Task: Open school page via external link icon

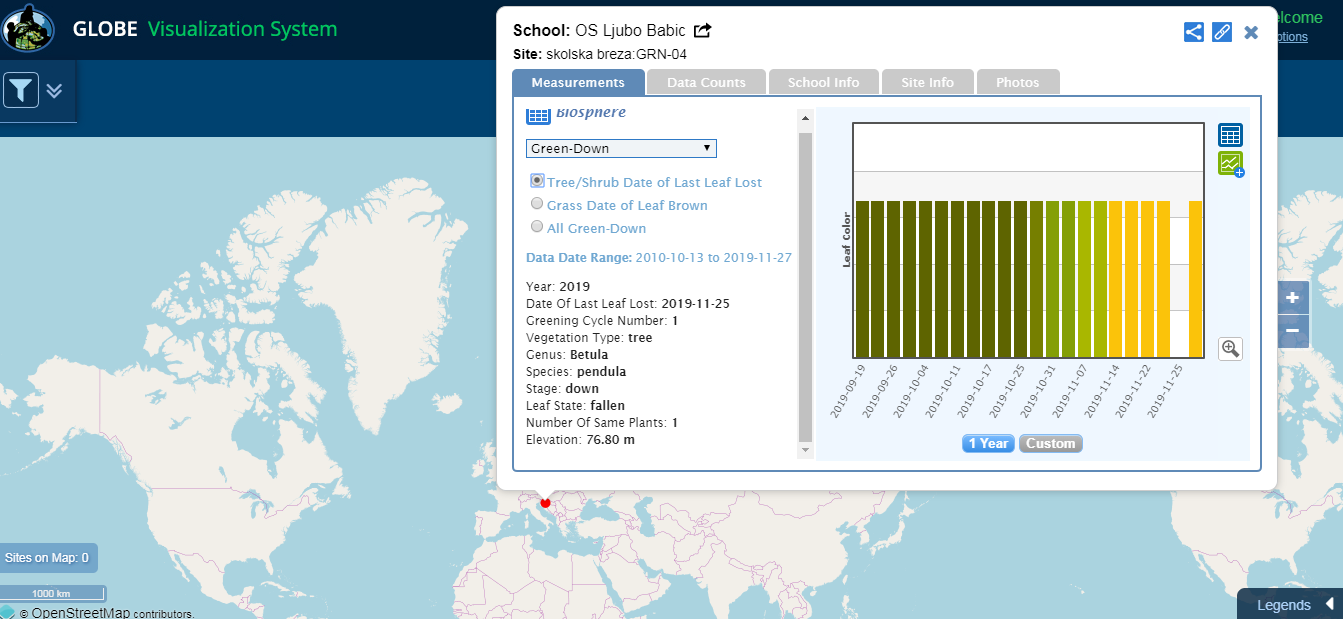Action: [x=703, y=31]
